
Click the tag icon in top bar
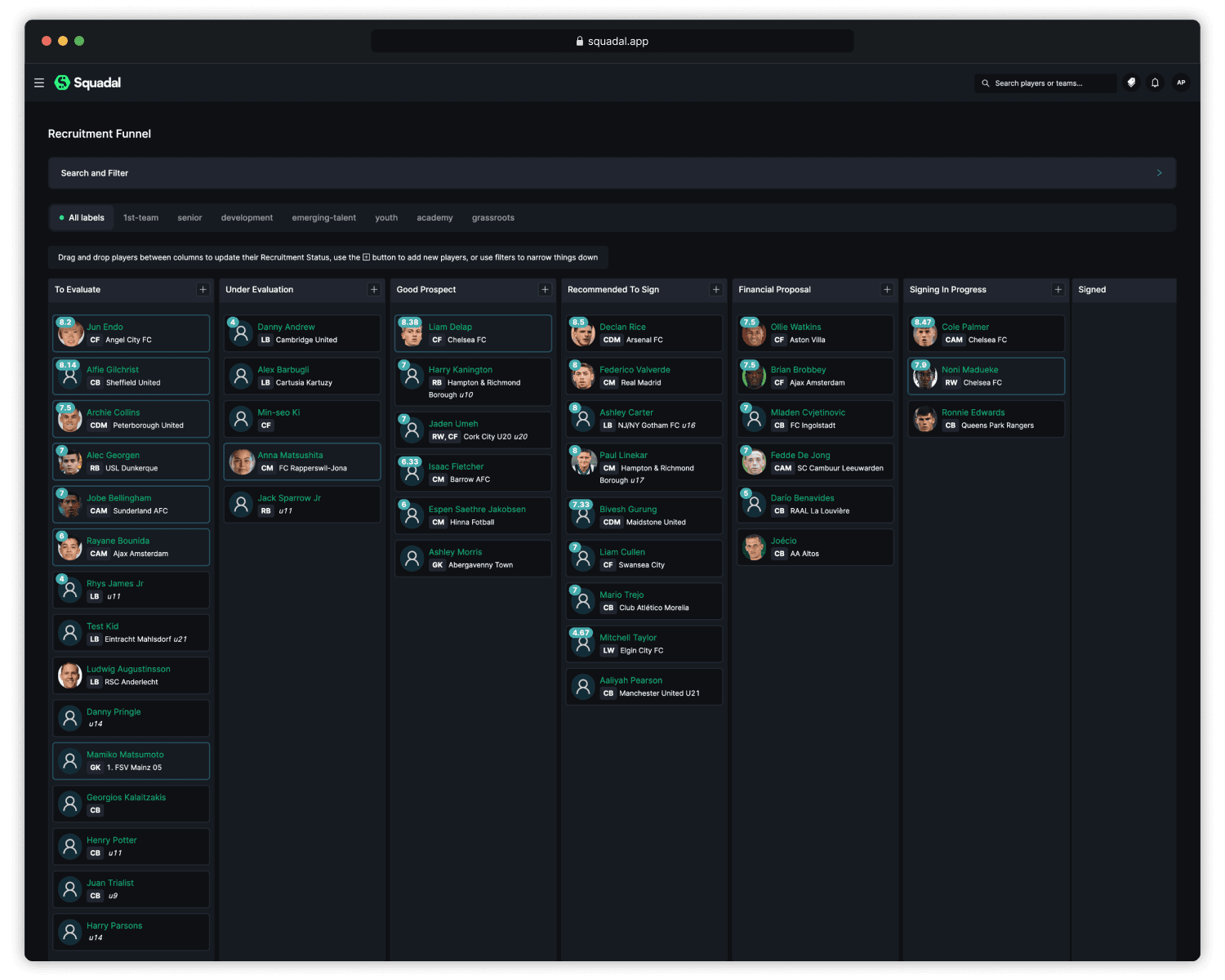tap(1131, 82)
